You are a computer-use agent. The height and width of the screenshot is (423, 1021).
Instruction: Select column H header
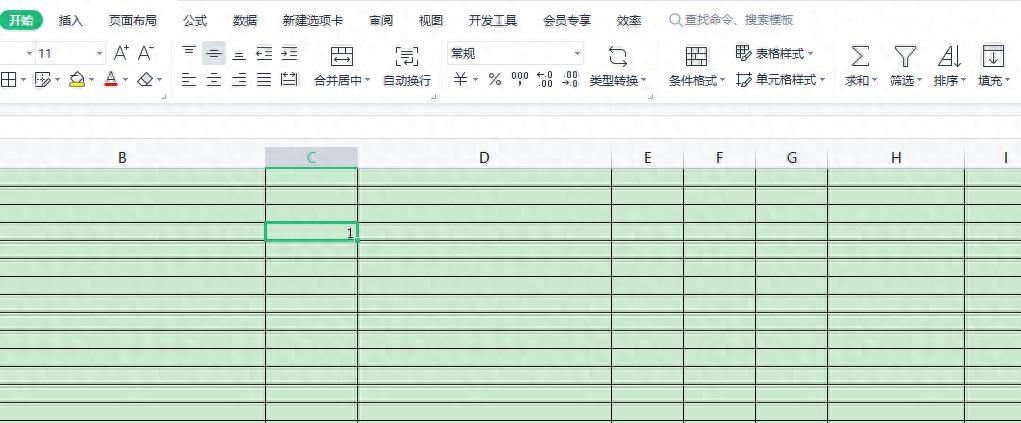(896, 157)
